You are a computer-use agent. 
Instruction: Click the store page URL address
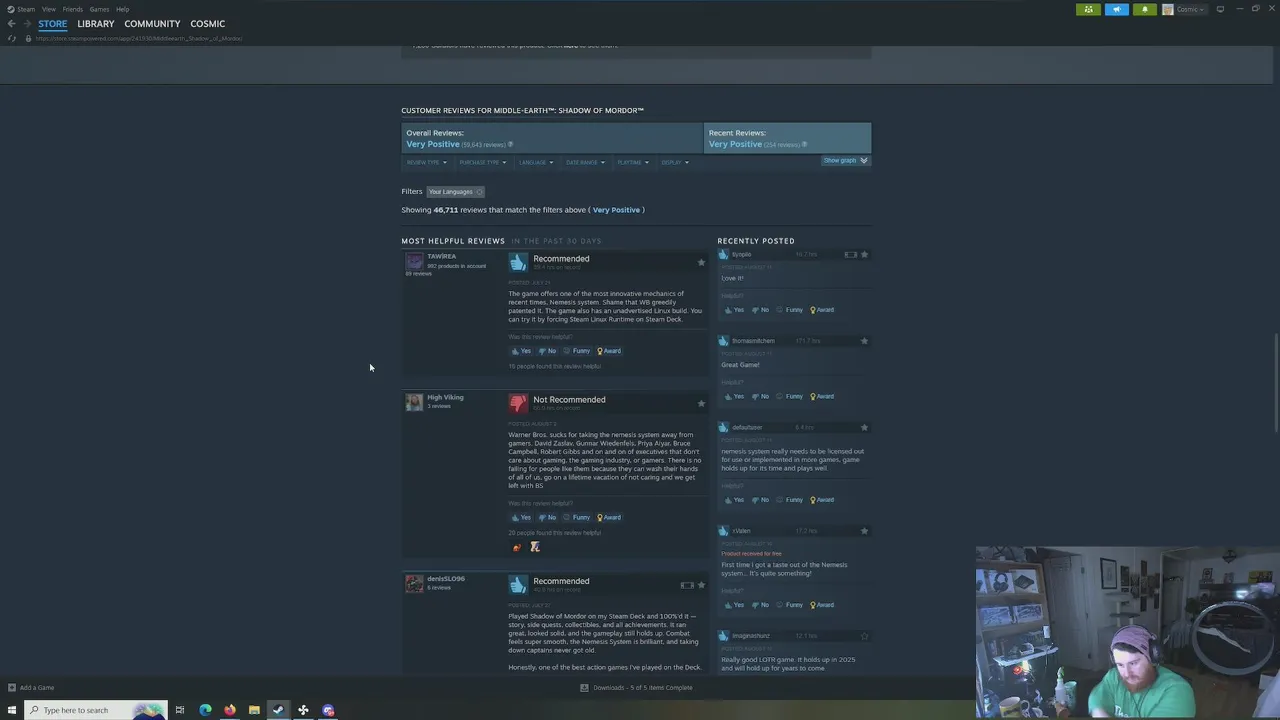pos(139,39)
